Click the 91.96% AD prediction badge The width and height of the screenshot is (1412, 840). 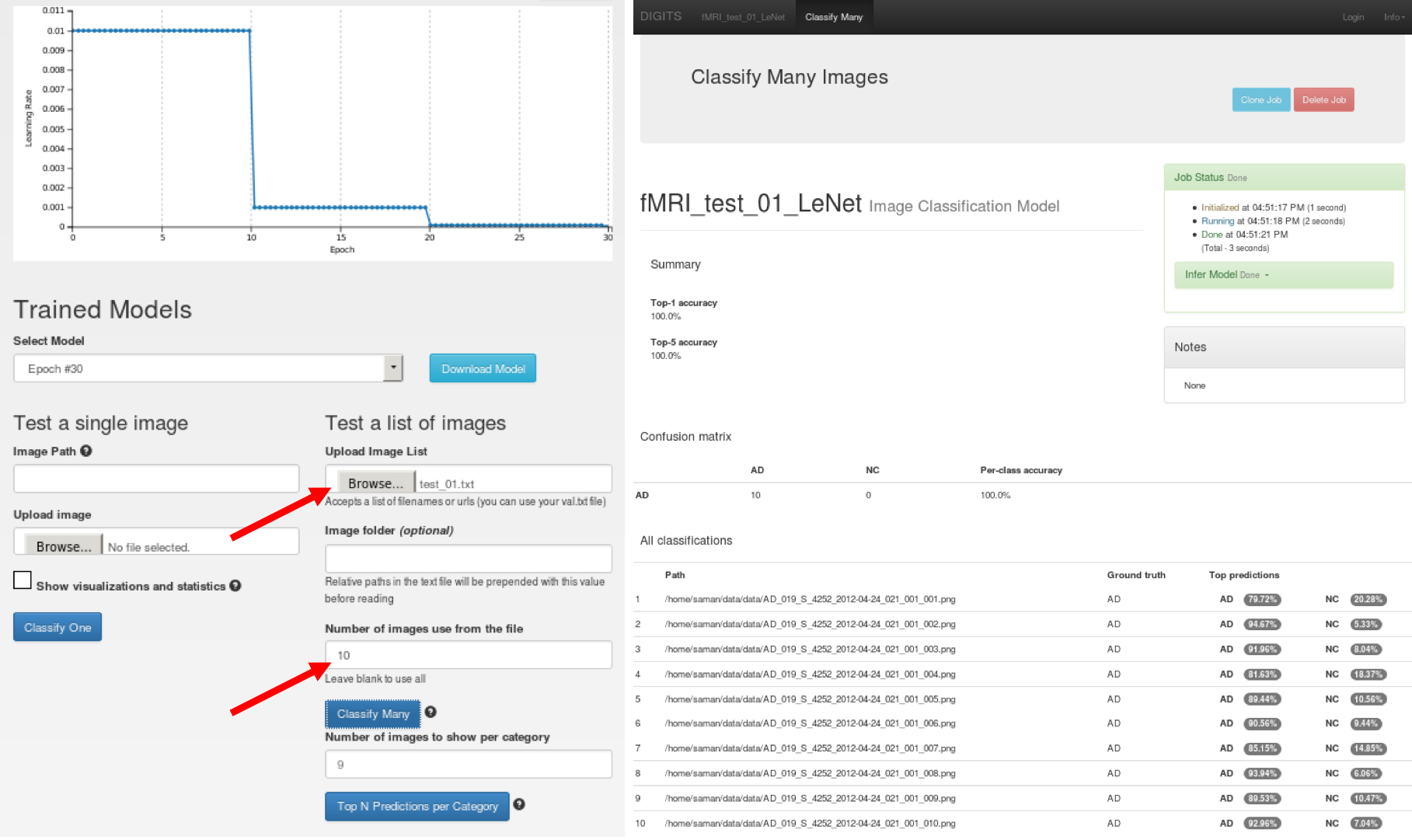[1262, 649]
